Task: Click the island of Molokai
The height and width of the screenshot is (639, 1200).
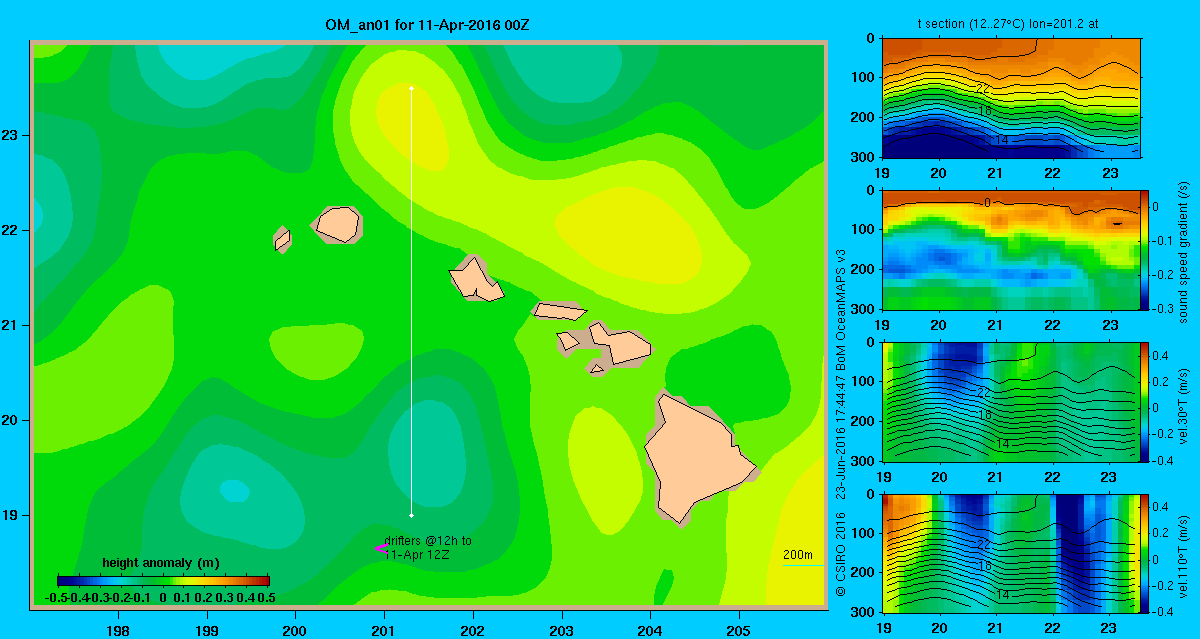Action: tap(559, 311)
